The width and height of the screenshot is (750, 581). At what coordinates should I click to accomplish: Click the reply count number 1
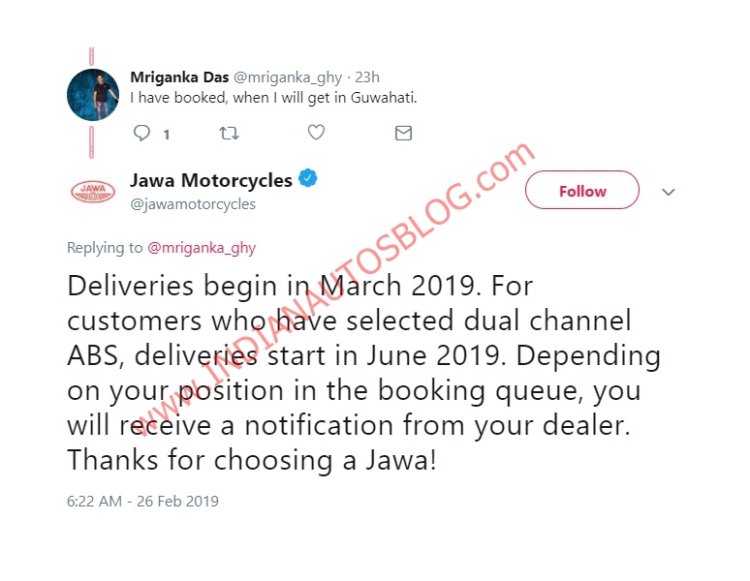pos(166,134)
